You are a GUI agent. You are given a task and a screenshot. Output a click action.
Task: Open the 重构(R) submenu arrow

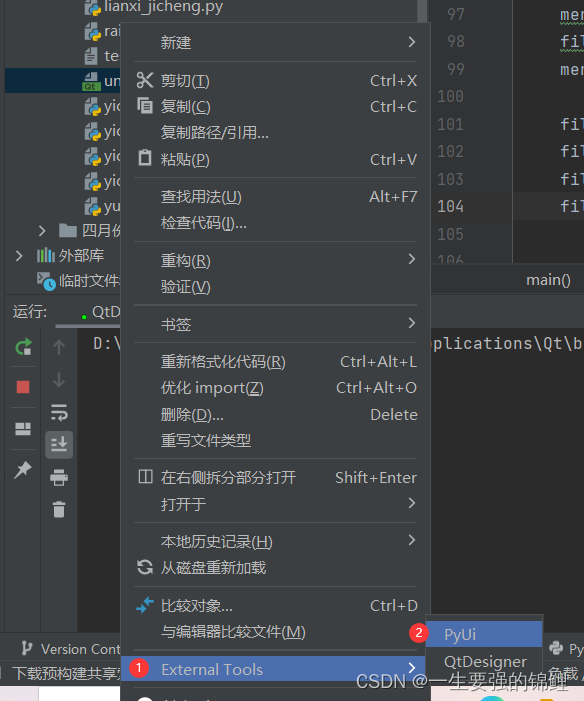412,259
